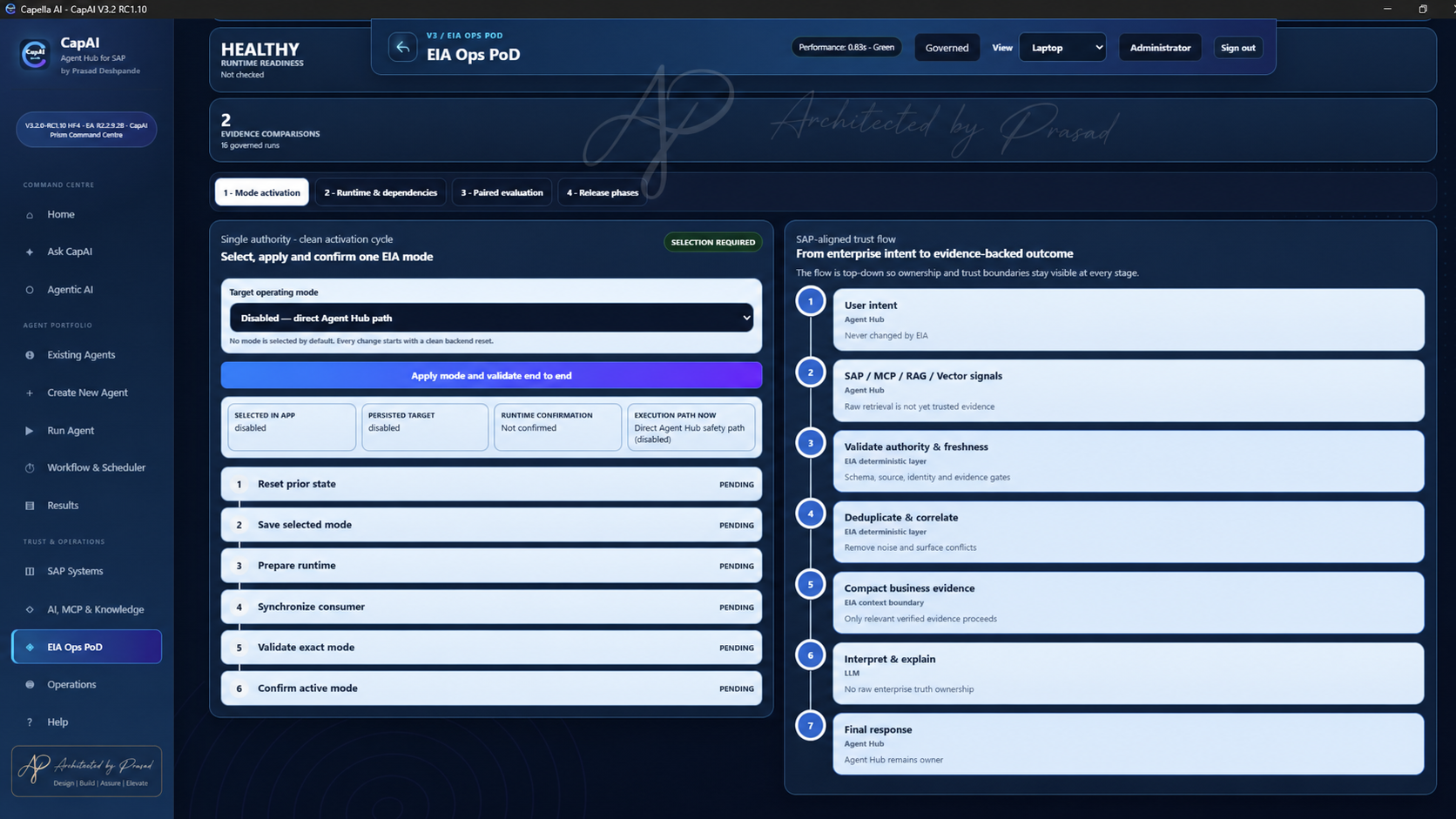Click the Synchronize consumer step row
Screen dimensions: 1456x819
[491, 607]
